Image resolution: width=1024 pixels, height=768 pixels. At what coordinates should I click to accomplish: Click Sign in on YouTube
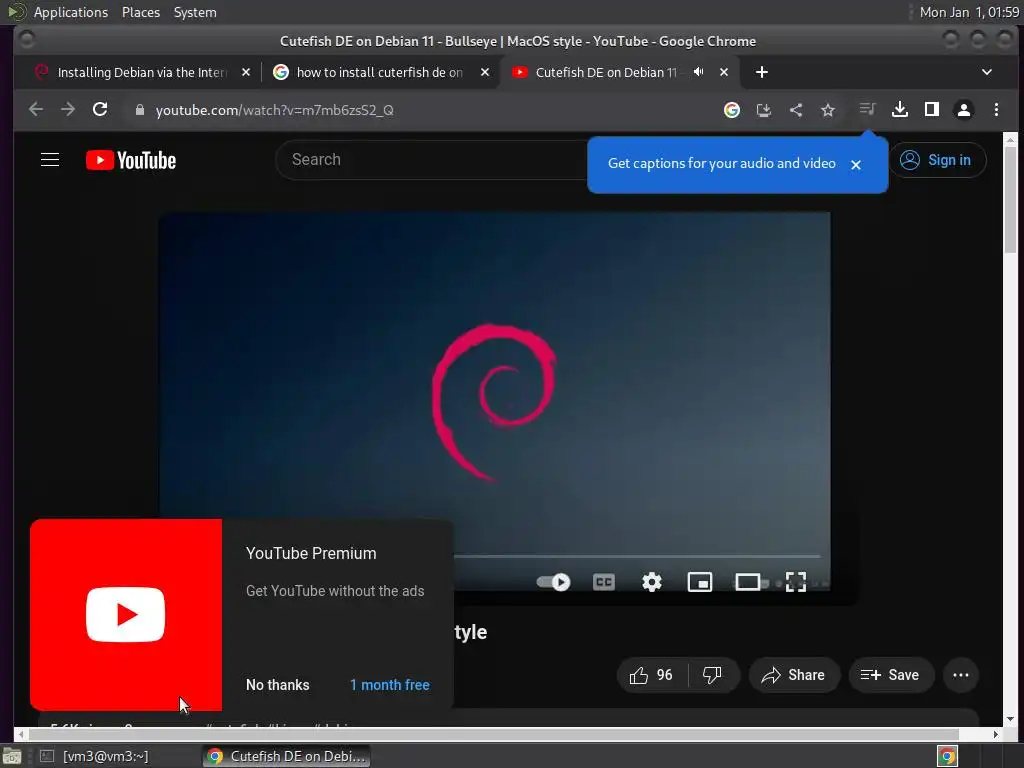pos(936,160)
